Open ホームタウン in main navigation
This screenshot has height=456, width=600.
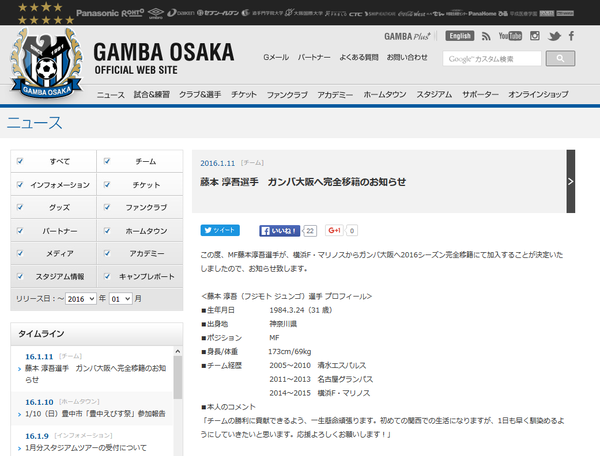pos(385,94)
